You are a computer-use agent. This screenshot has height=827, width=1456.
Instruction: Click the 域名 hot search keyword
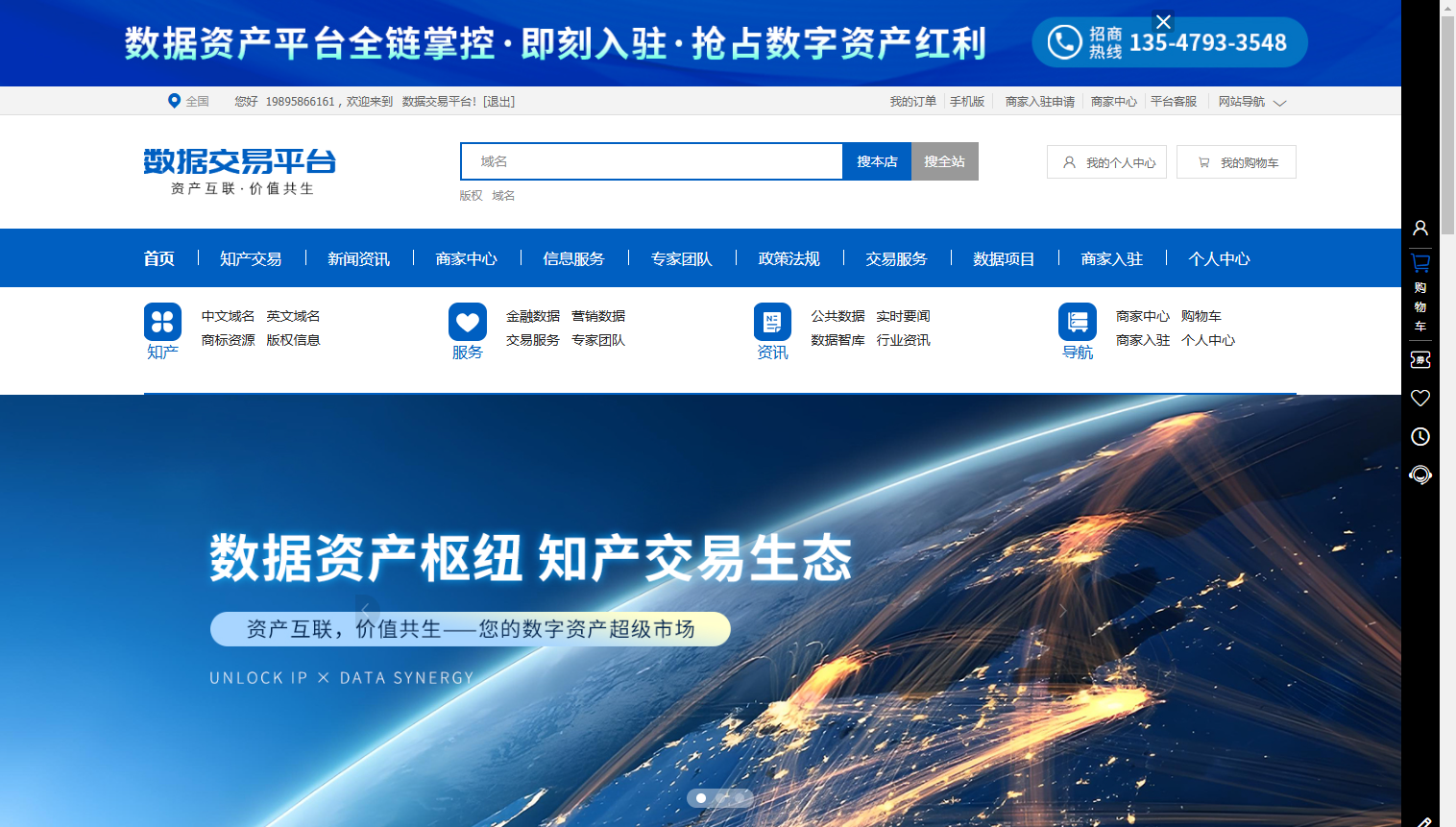[x=503, y=196]
